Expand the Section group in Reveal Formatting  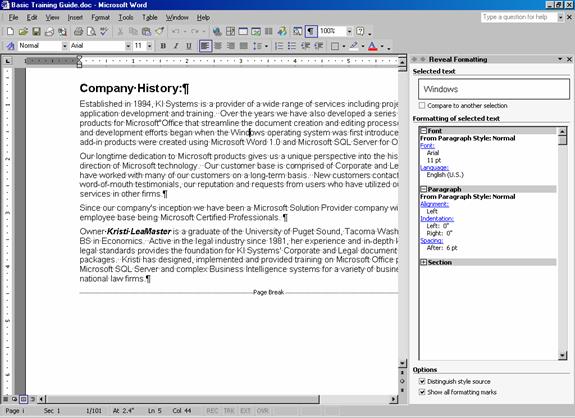click(424, 262)
